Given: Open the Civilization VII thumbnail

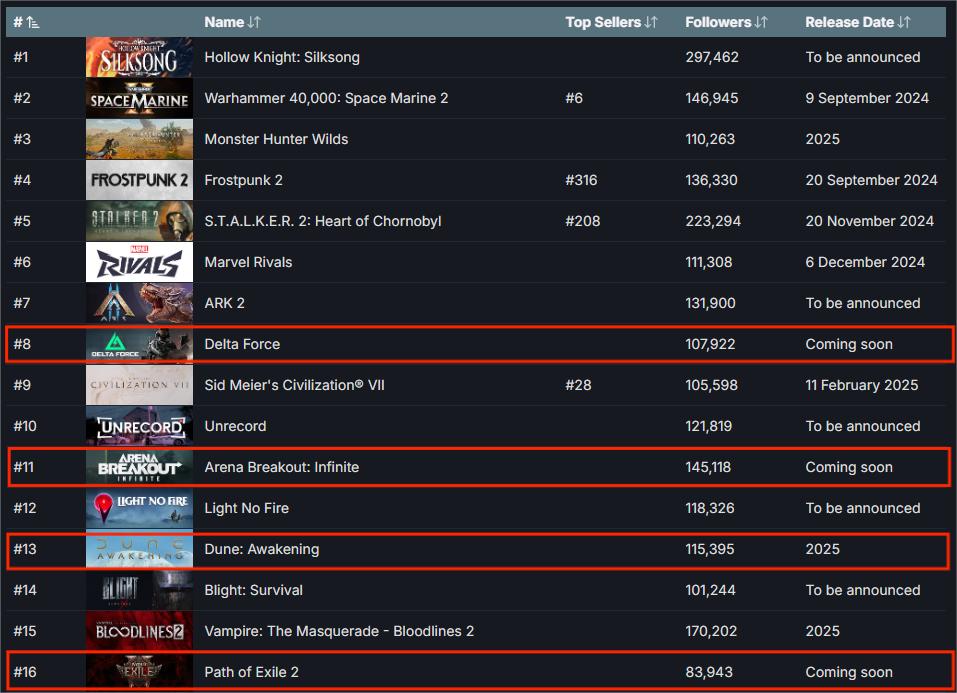Looking at the screenshot, I should click(139, 385).
